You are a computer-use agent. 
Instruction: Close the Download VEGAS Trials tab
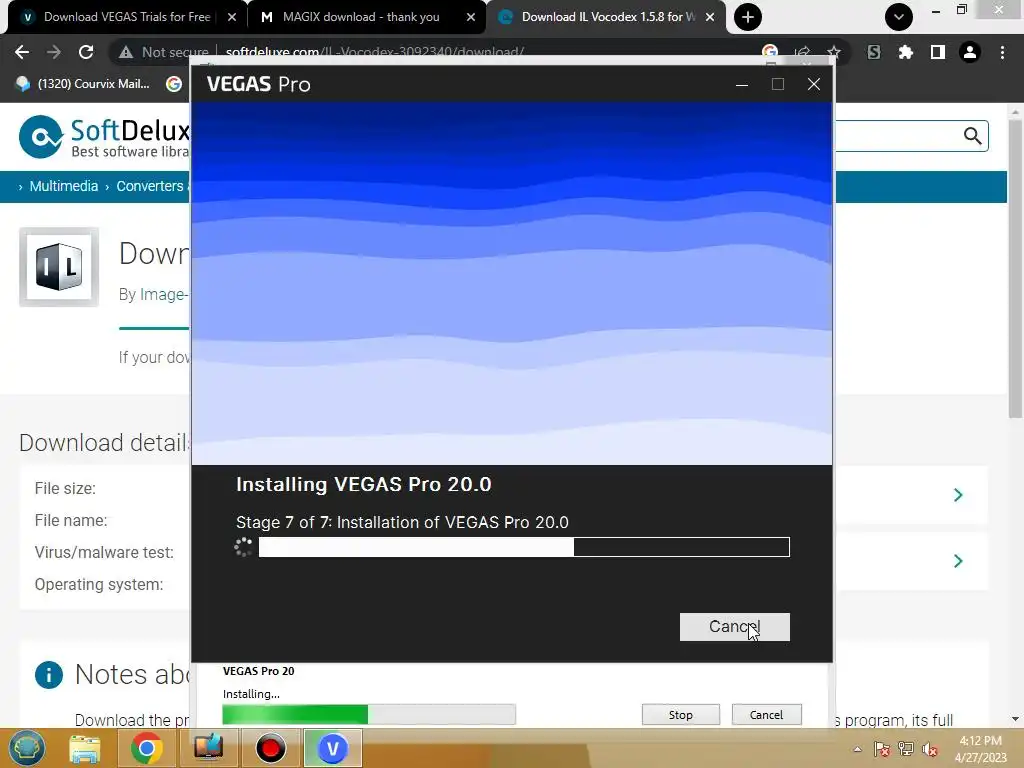[232, 18]
